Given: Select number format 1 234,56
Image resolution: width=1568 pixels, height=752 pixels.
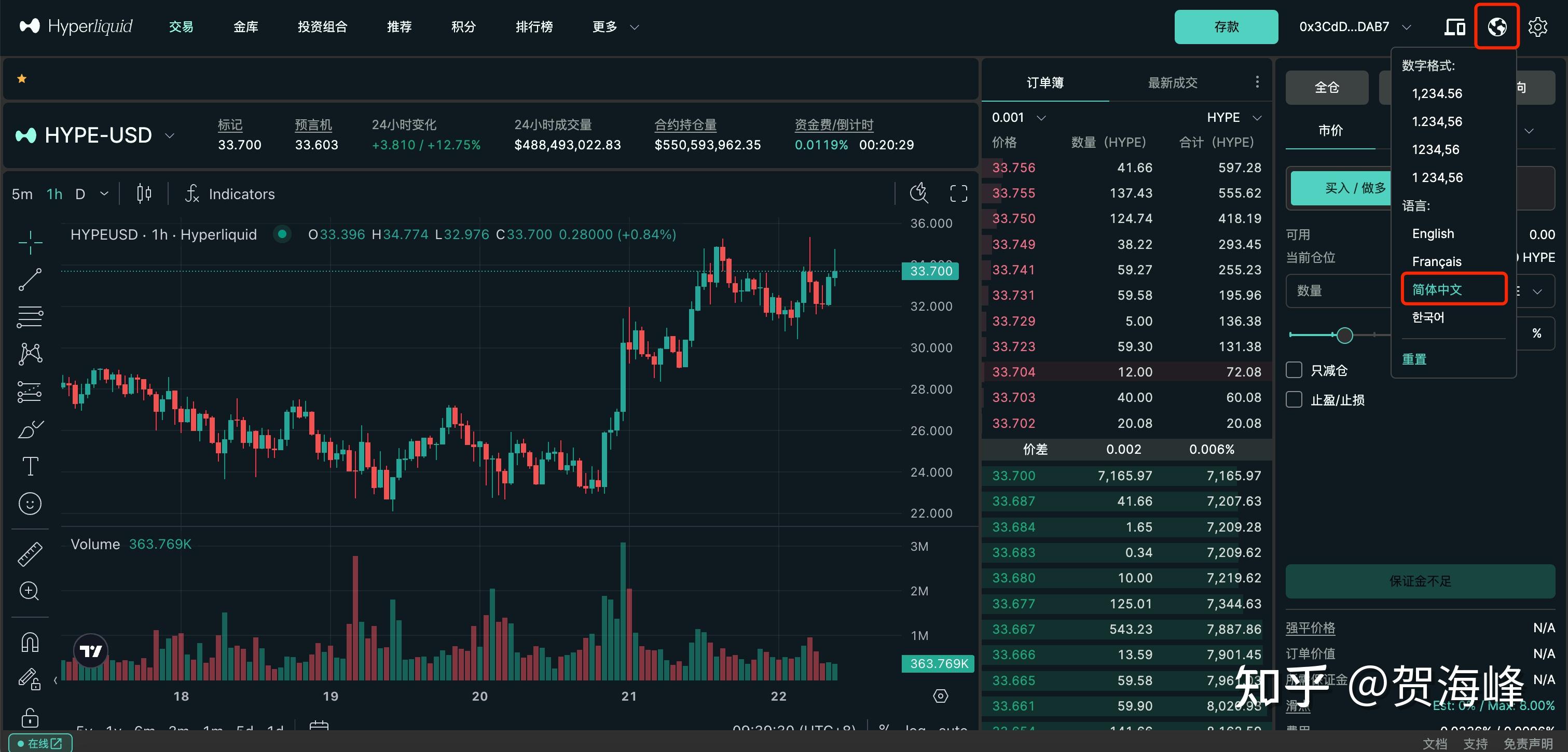Looking at the screenshot, I should point(1437,178).
